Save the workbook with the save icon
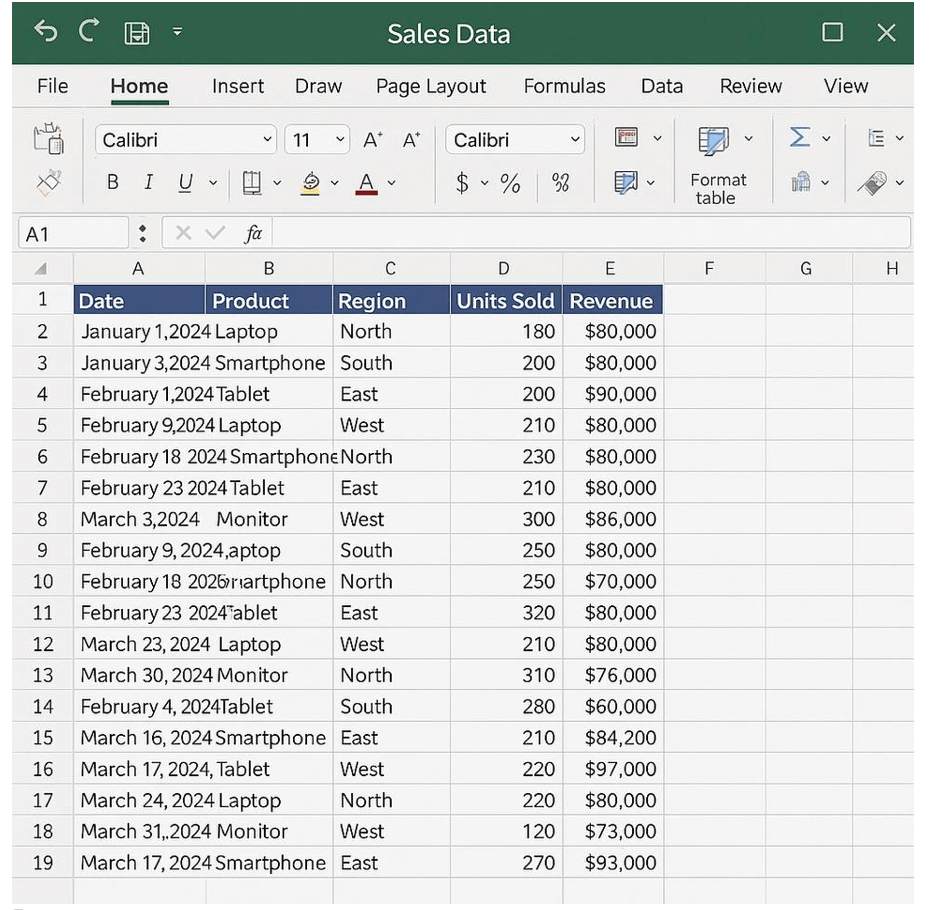This screenshot has height=910, width=948. tap(137, 33)
